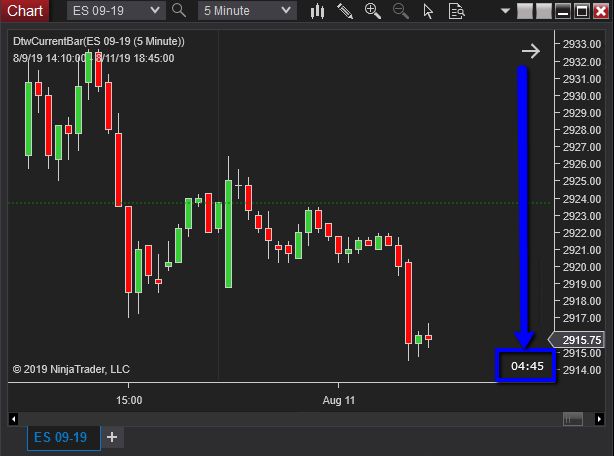
Task: Click the NinjaTrader copyright text
Action: [71, 369]
